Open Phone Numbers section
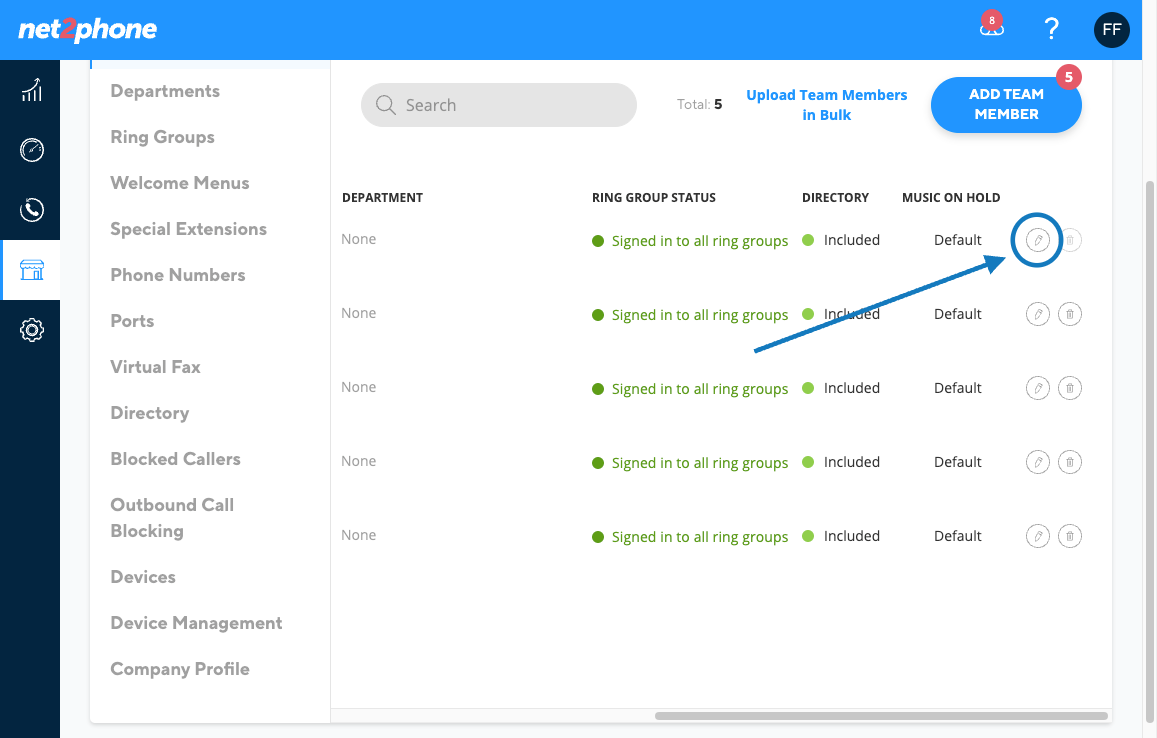Screen dimensions: 1157x738 (x=178, y=275)
